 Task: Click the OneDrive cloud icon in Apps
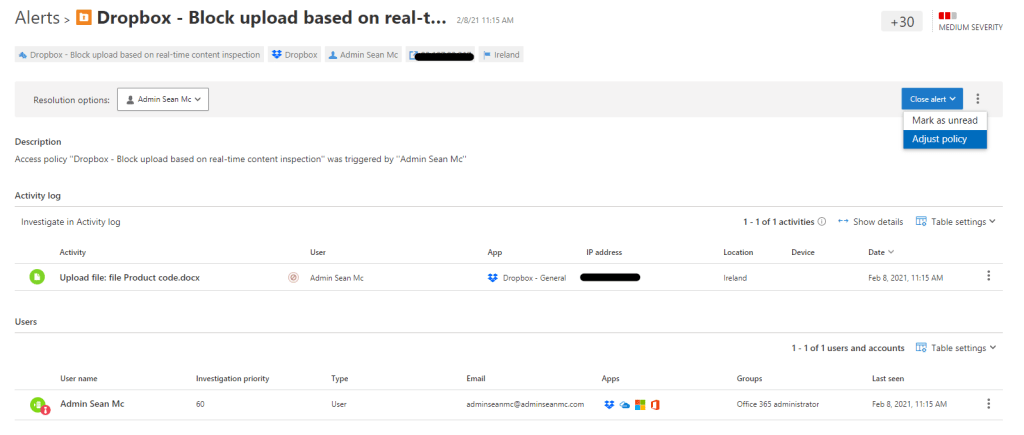[x=624, y=404]
